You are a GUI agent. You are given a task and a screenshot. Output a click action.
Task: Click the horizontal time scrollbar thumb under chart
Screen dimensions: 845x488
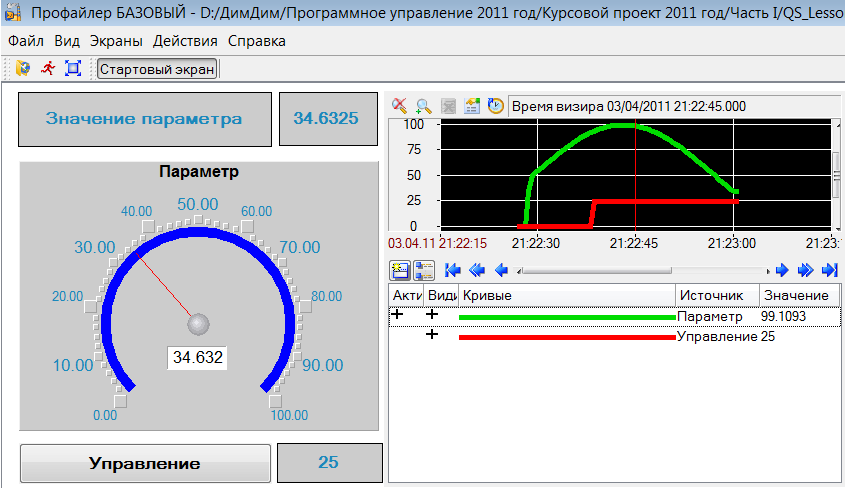pos(597,270)
